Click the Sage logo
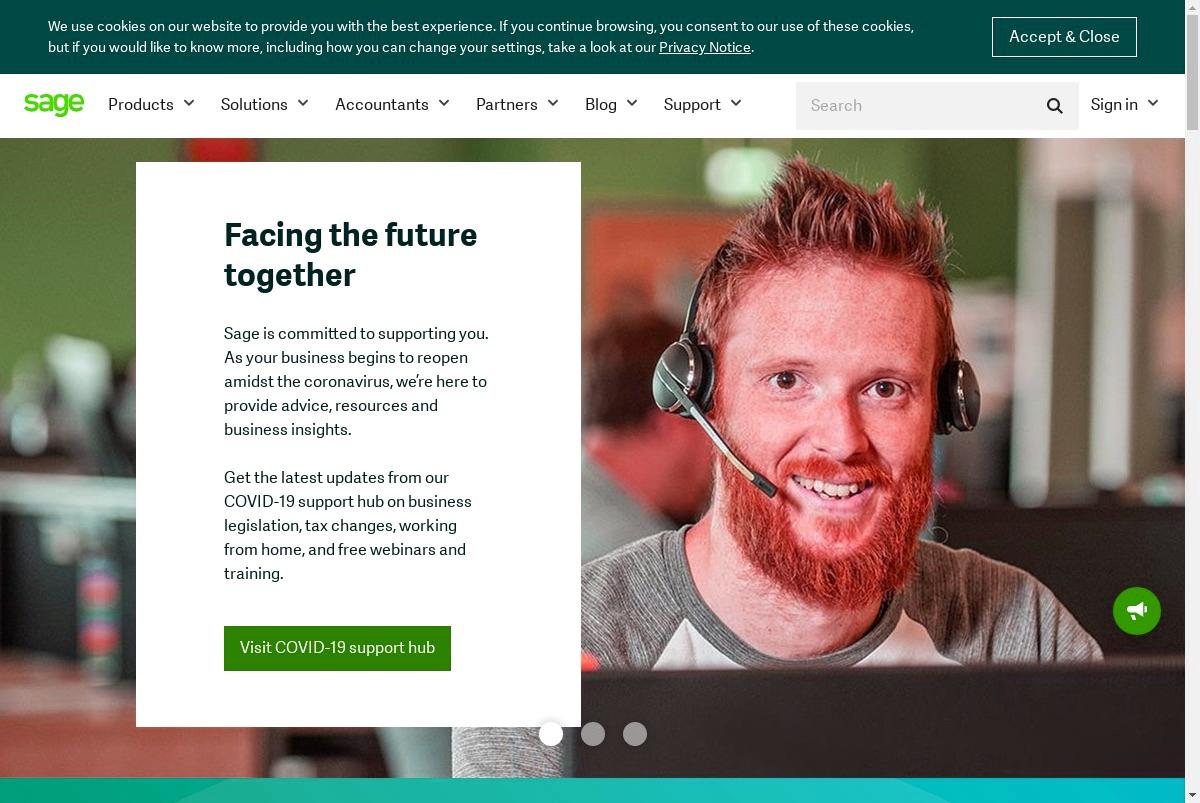 click(x=54, y=104)
